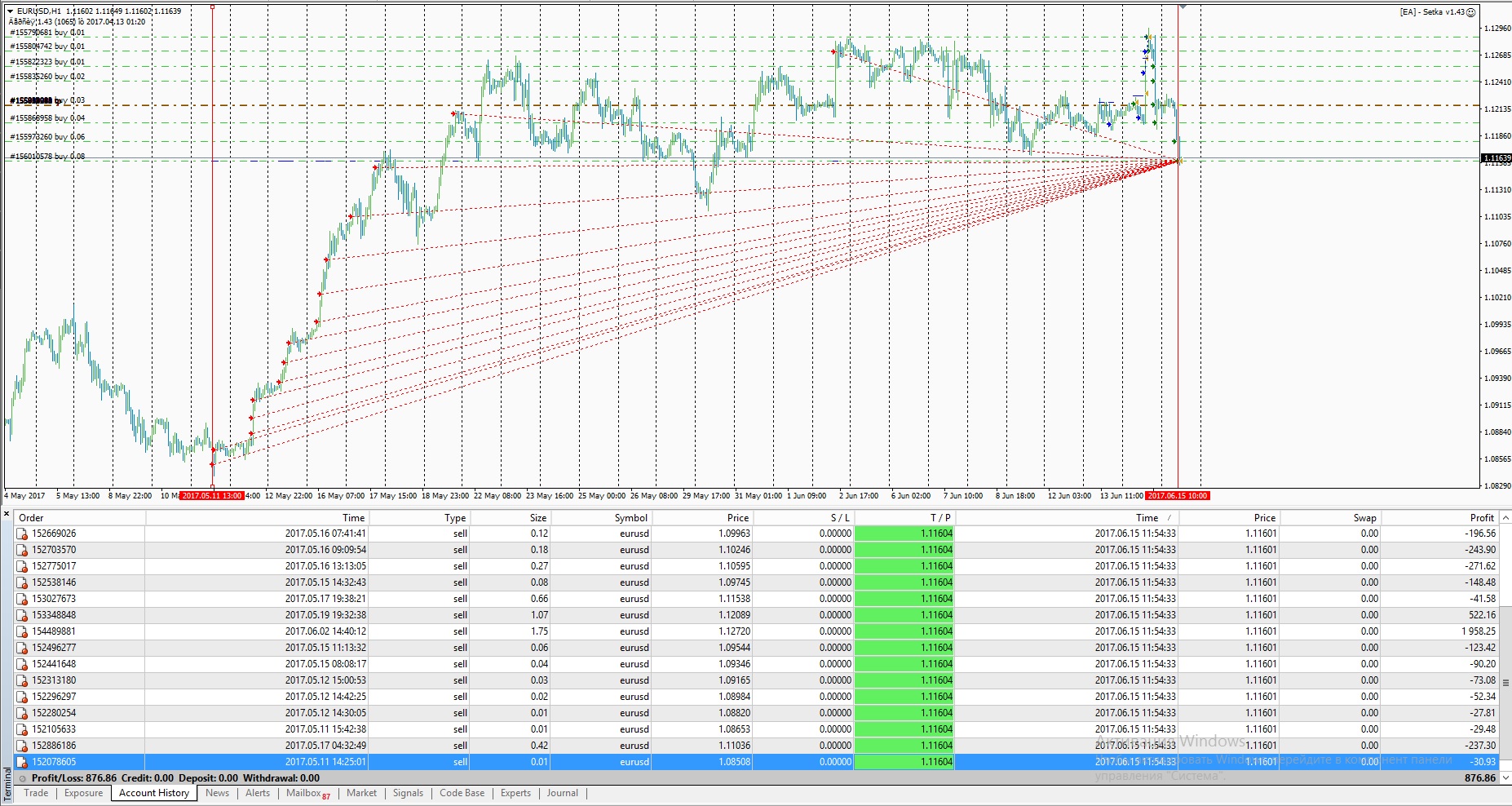Select the Account History tab
This screenshot has height=806, width=1512.
click(154, 793)
